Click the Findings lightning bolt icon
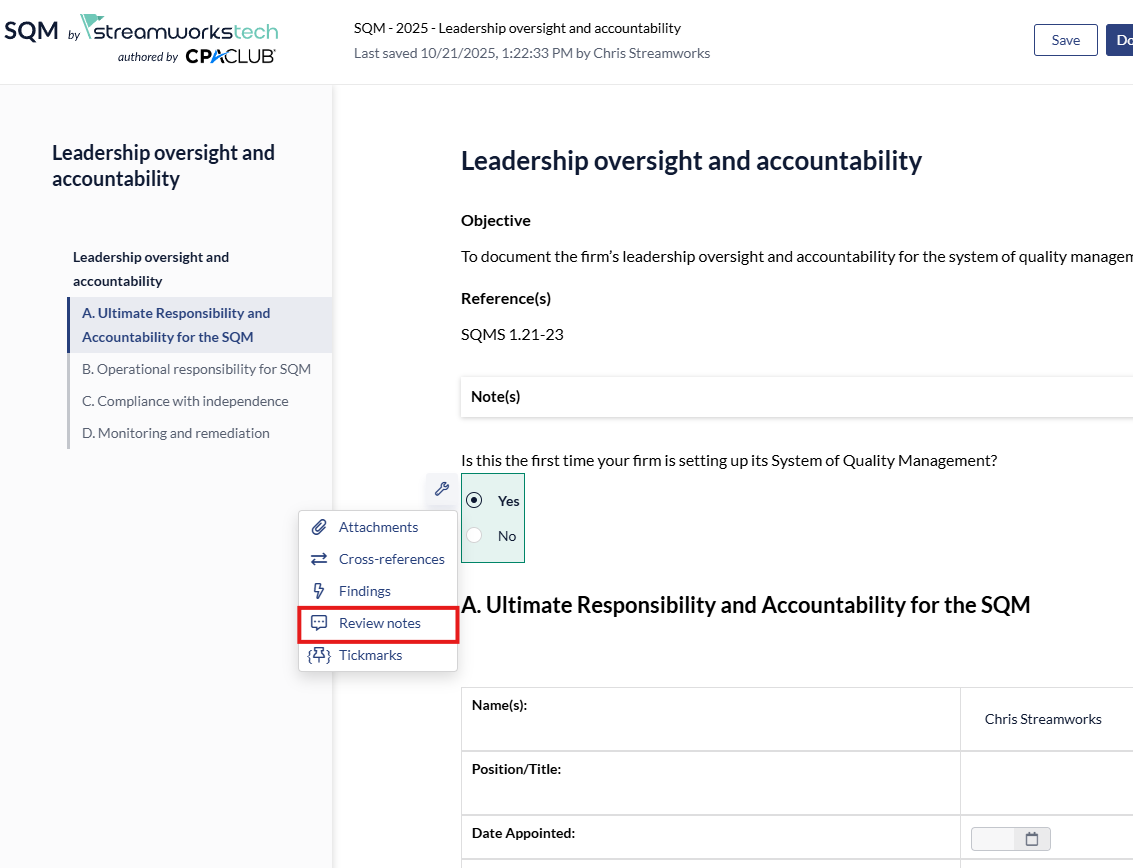Screen dimensions: 1133x868 click(x=319, y=591)
